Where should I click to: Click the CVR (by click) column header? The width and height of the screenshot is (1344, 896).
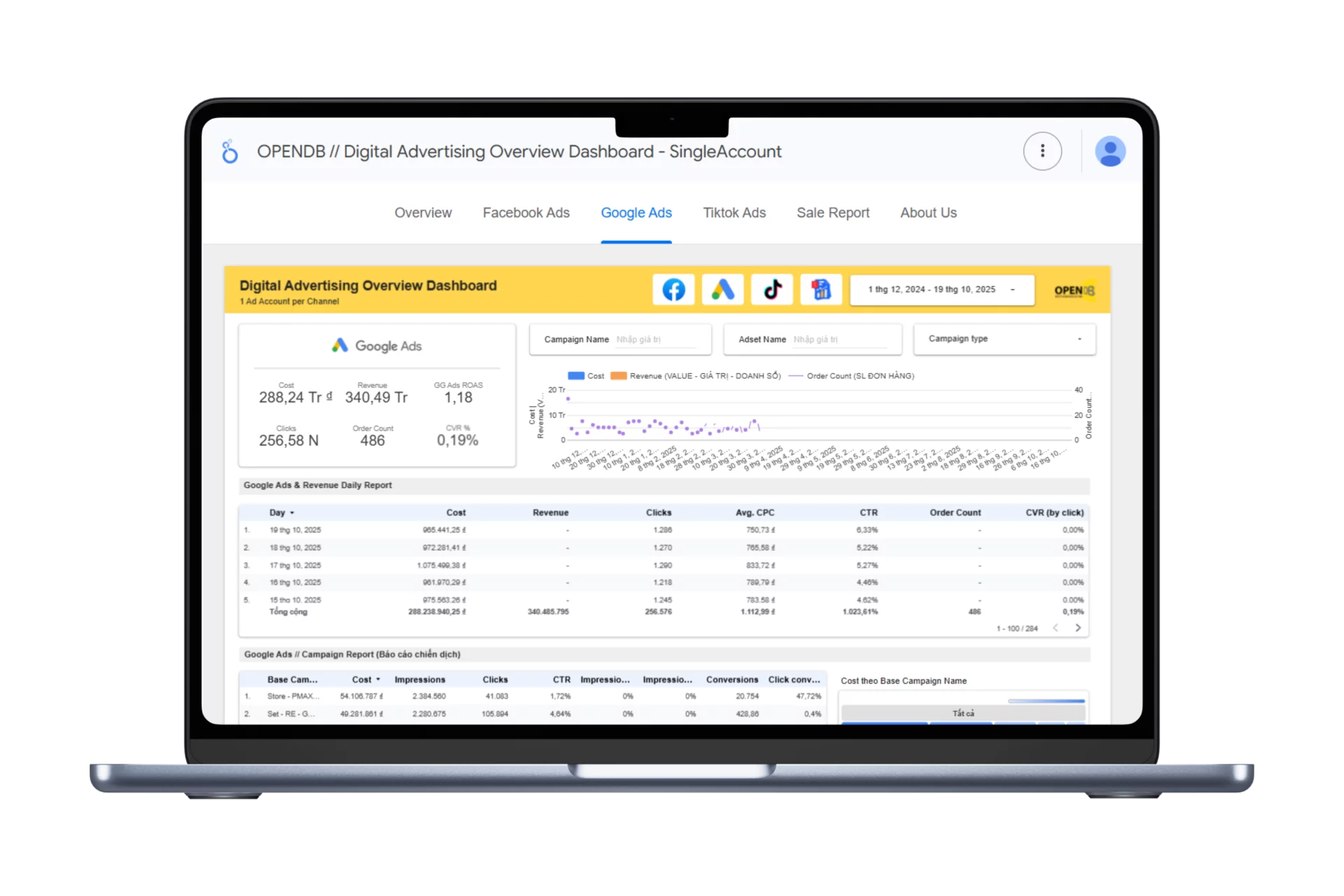click(x=1054, y=513)
